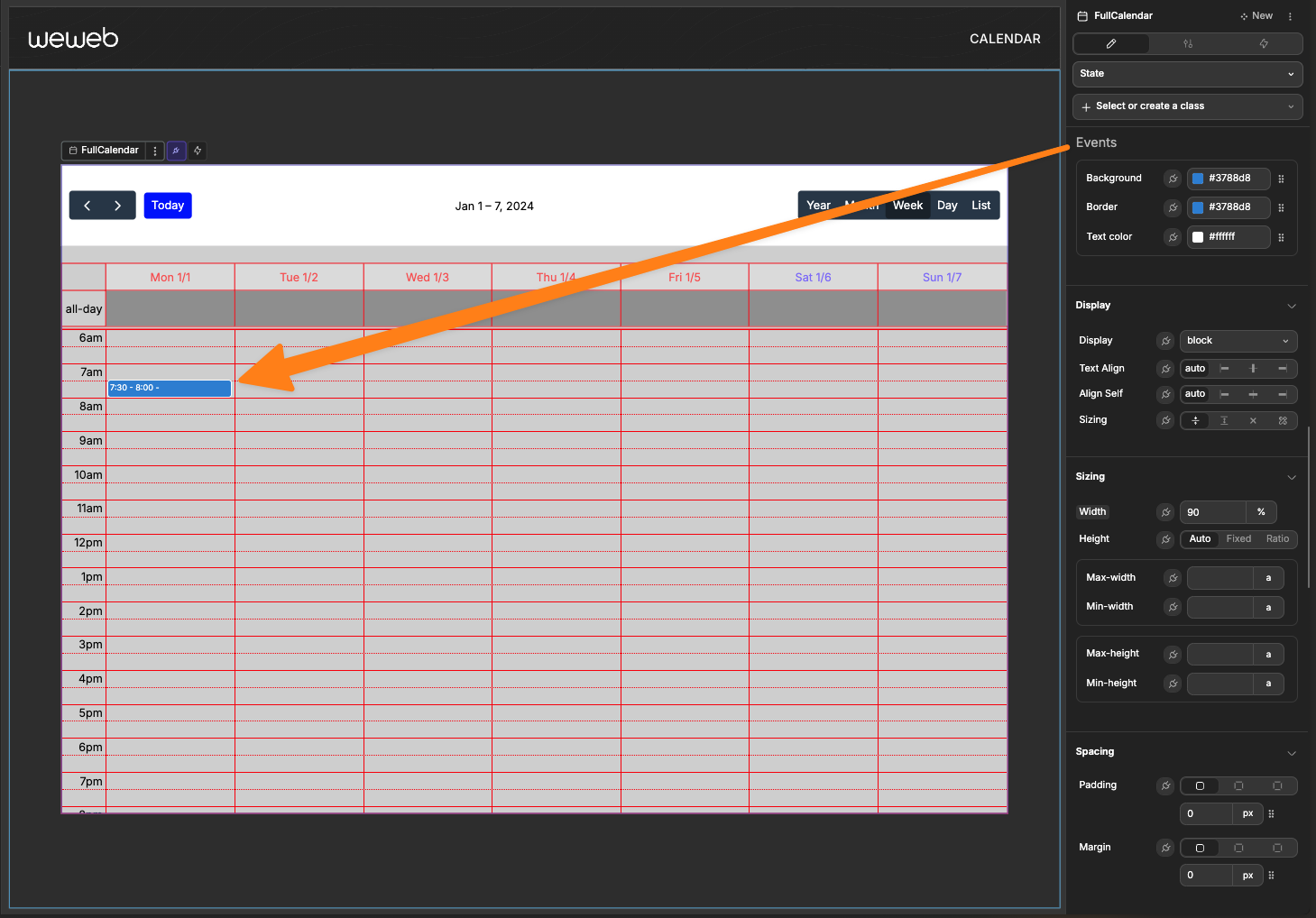Open the Display block dropdown

(1238, 341)
